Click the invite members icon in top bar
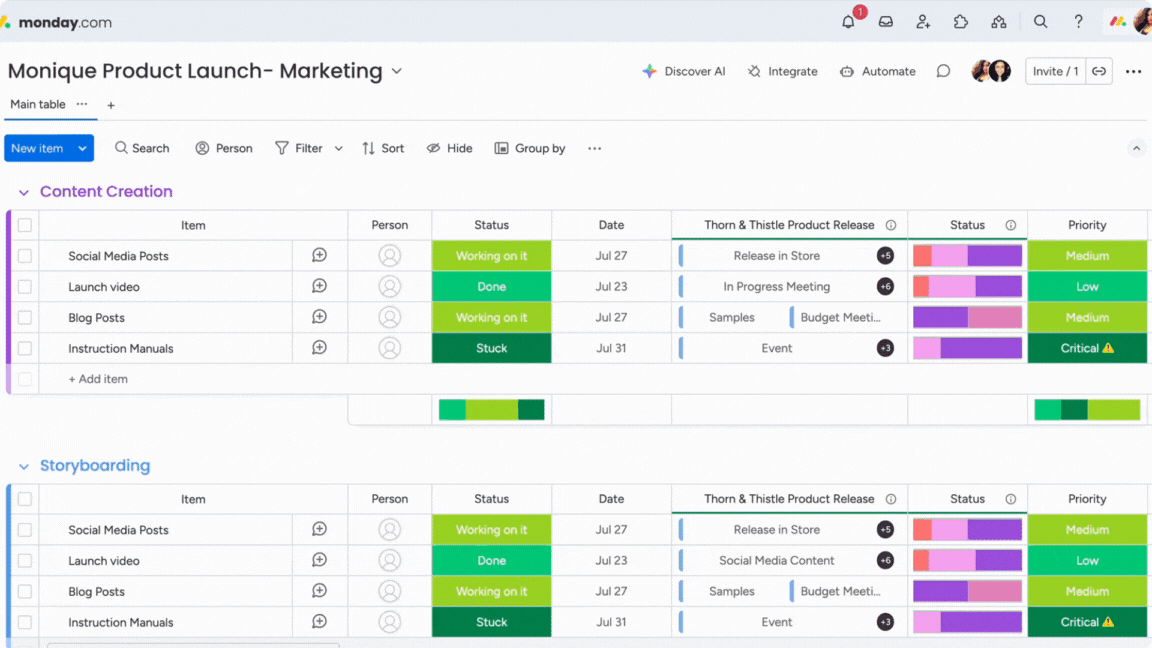This screenshot has height=648, width=1152. coord(923,22)
